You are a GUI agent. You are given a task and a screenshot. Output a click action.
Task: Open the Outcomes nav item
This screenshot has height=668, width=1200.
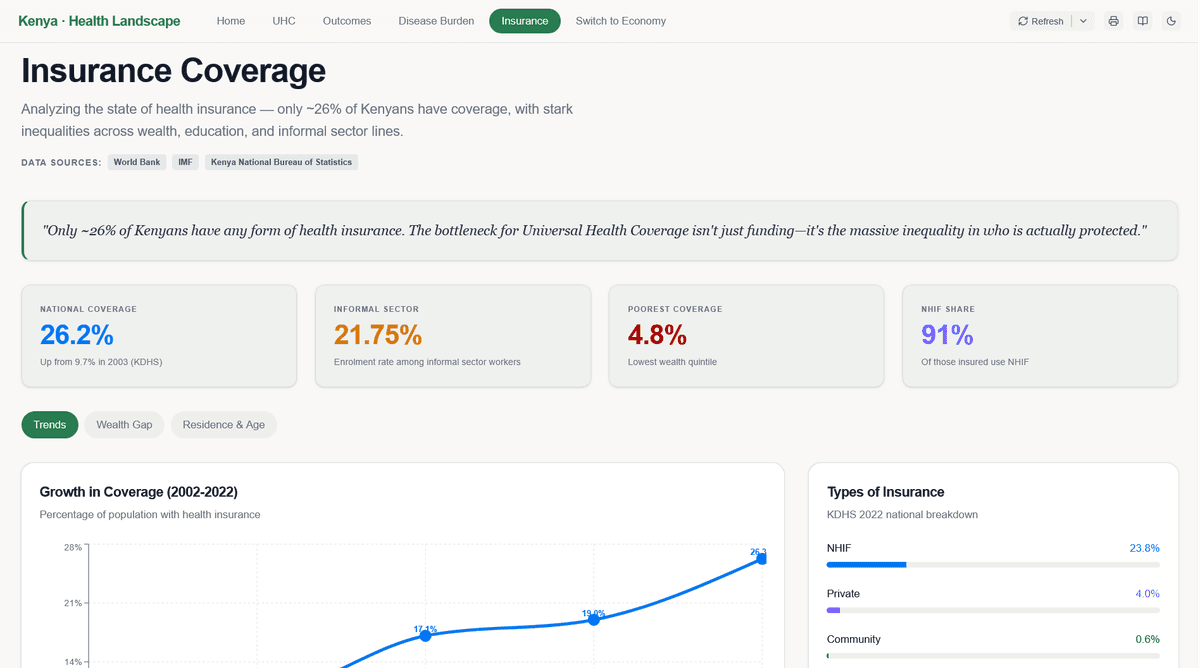pyautogui.click(x=347, y=21)
